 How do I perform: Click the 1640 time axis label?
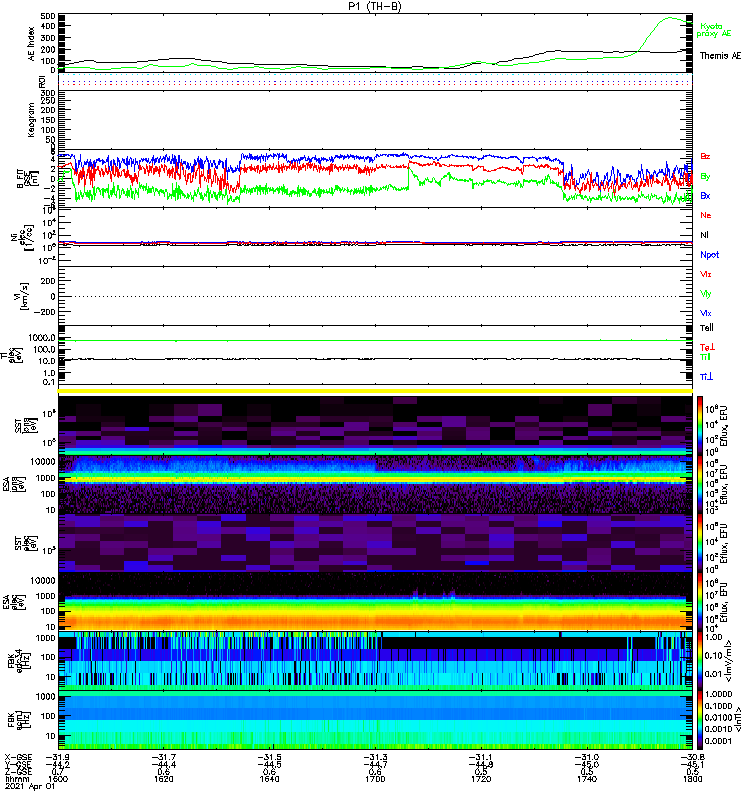pyautogui.click(x=269, y=779)
